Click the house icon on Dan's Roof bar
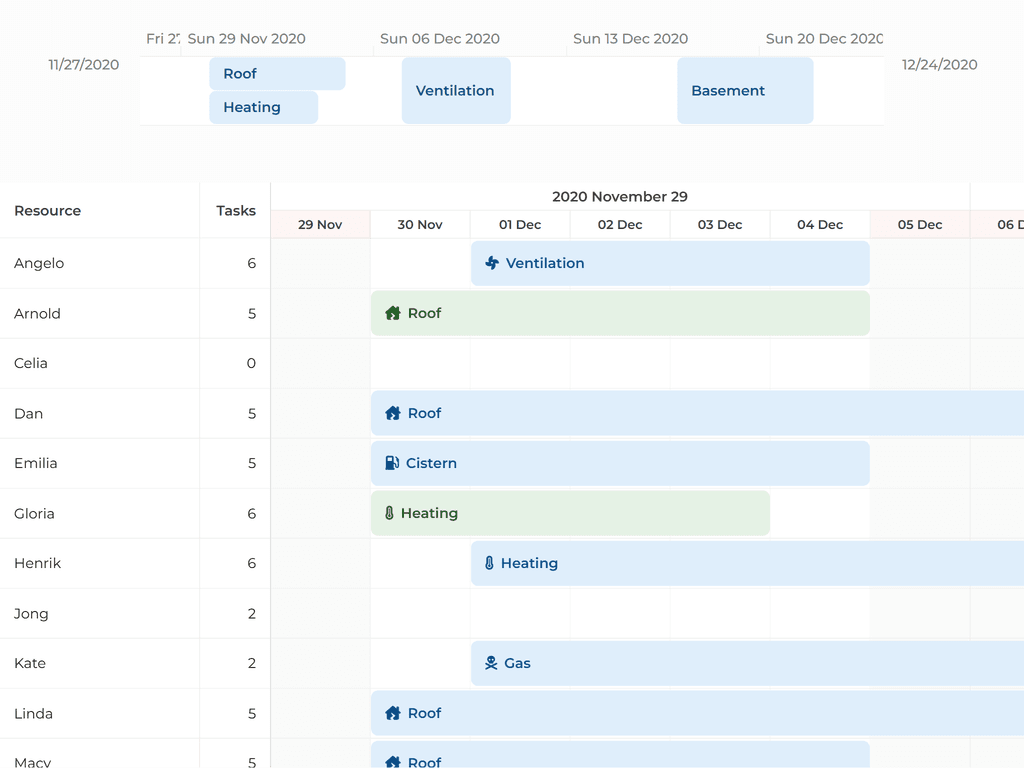Image resolution: width=1024 pixels, height=768 pixels. pos(391,413)
